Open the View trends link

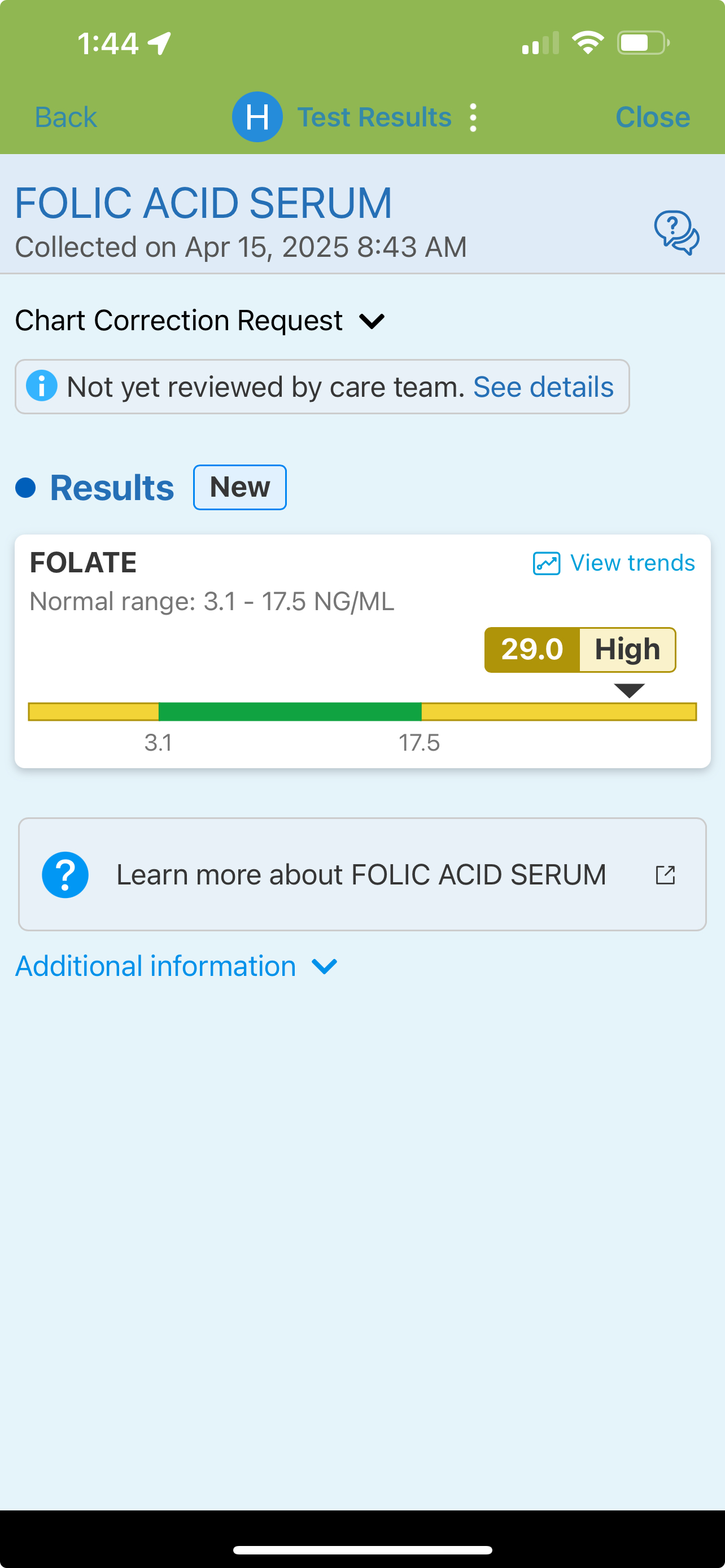[x=632, y=564]
